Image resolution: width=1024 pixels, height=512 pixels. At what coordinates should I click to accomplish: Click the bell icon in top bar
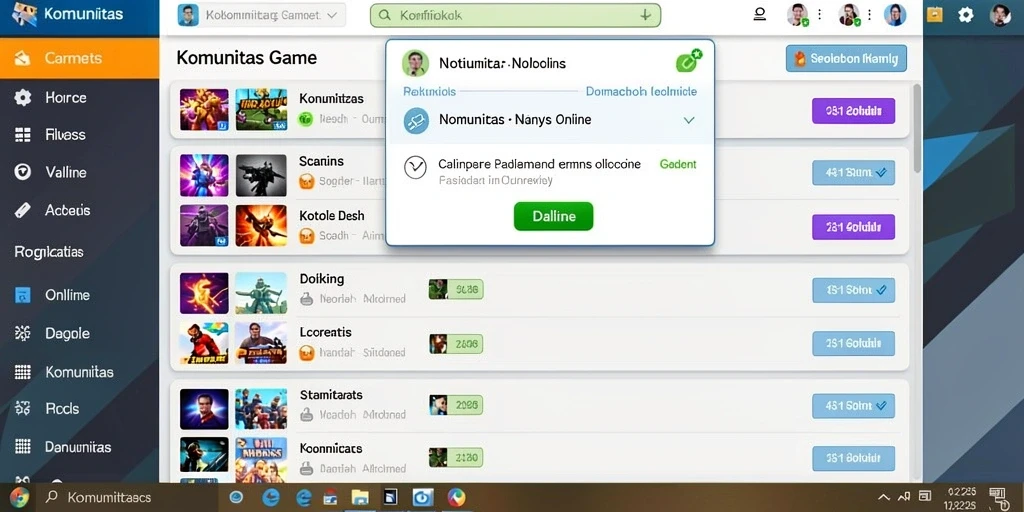tap(760, 14)
